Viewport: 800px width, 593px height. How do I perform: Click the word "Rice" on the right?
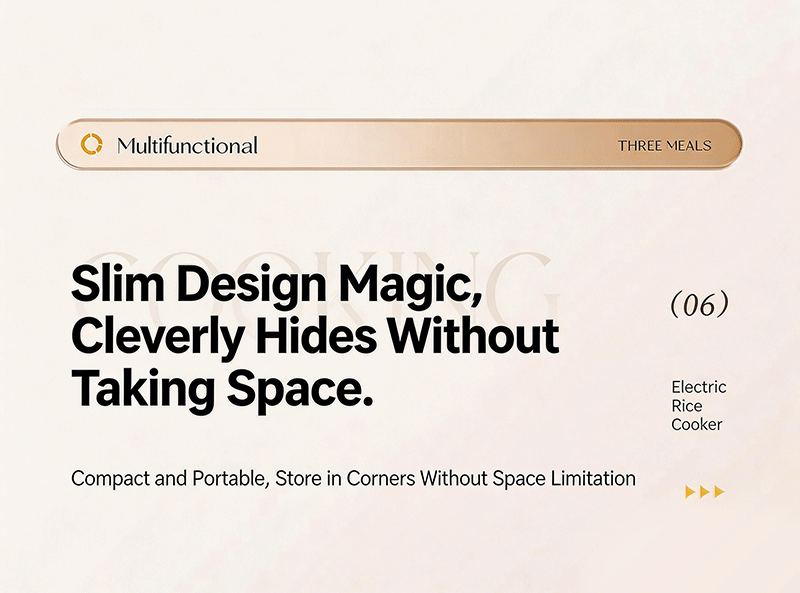[x=687, y=406]
